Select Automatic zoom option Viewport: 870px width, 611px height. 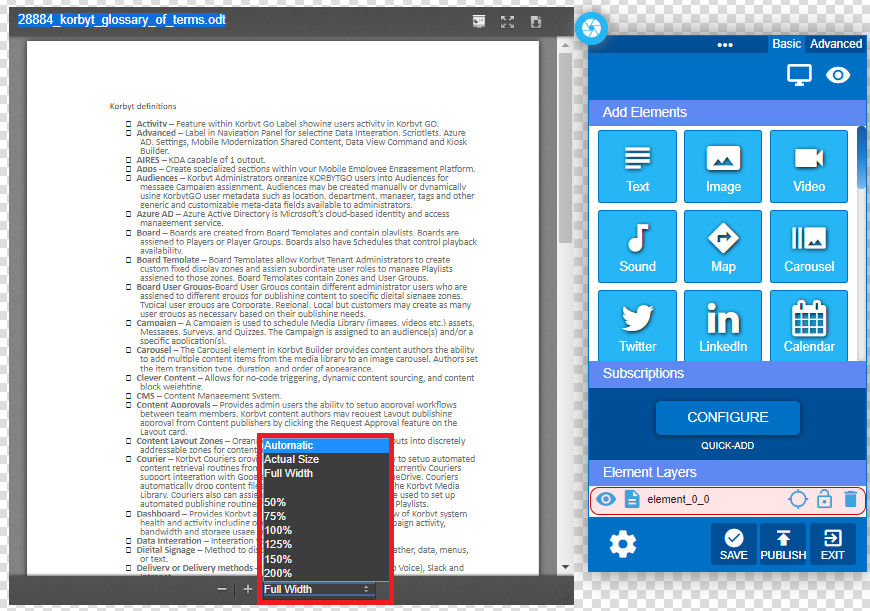(x=326, y=445)
